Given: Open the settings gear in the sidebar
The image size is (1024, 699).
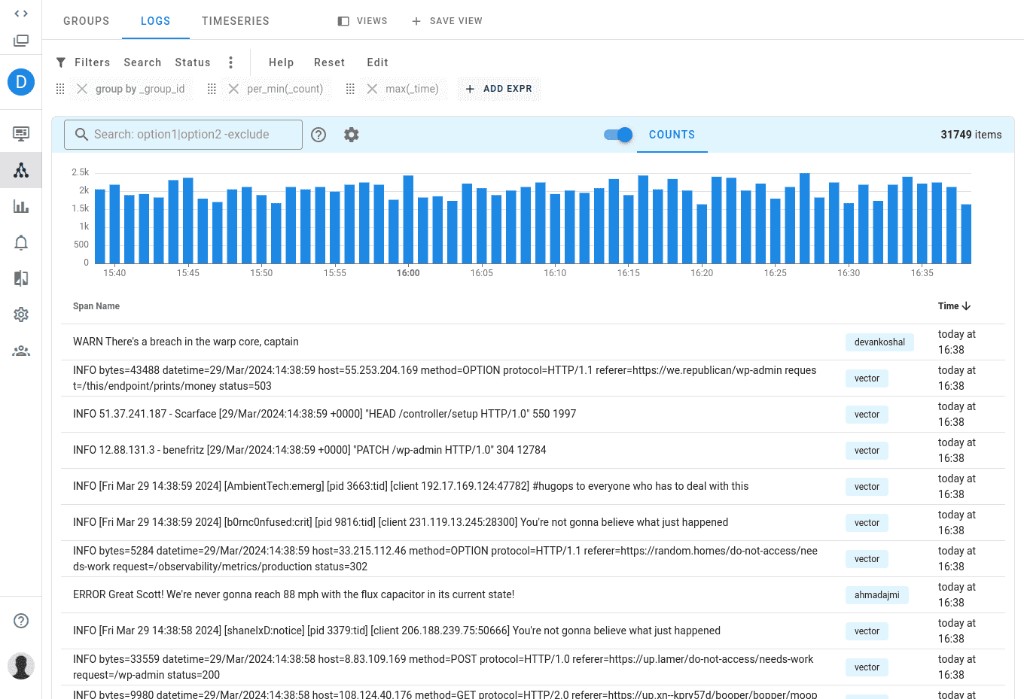Looking at the screenshot, I should [20, 314].
